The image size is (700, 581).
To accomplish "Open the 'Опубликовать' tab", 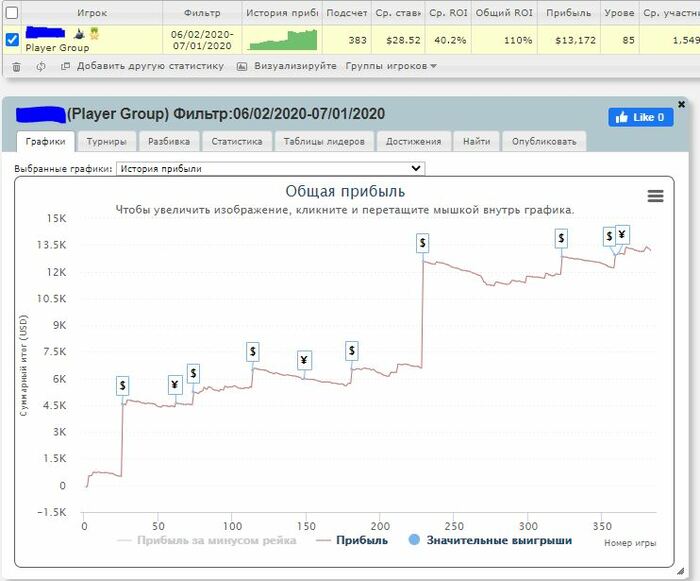I will tap(544, 142).
